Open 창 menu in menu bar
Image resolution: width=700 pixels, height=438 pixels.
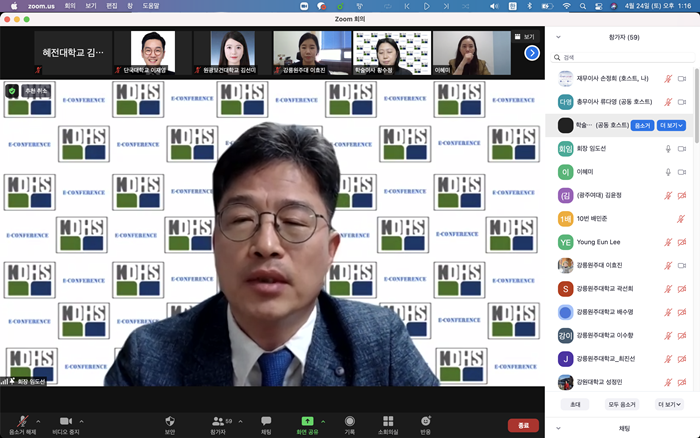[x=130, y=6]
